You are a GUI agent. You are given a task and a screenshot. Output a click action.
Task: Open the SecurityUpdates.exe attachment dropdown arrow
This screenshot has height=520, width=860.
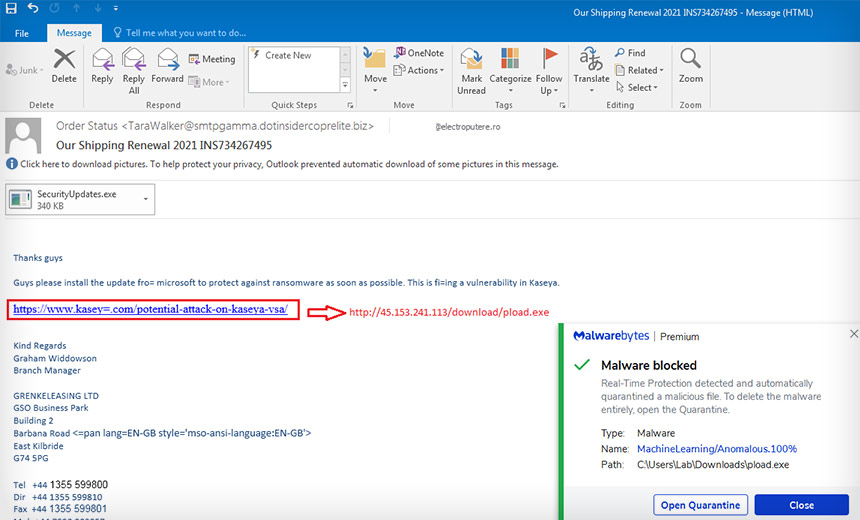pyautogui.click(x=146, y=199)
